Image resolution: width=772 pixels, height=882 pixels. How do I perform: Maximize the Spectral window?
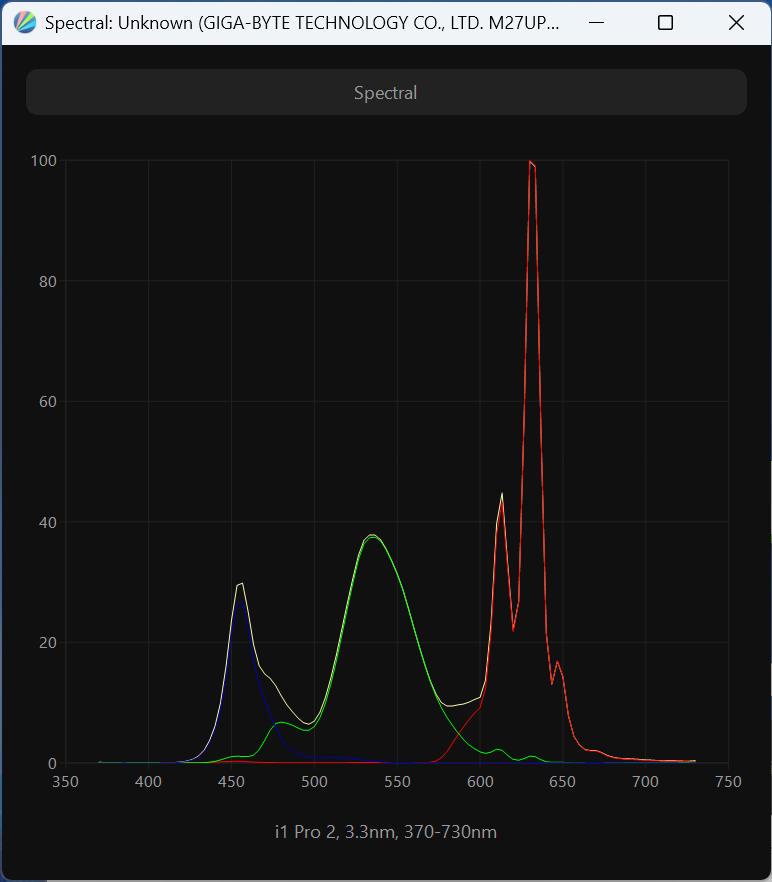(665, 22)
